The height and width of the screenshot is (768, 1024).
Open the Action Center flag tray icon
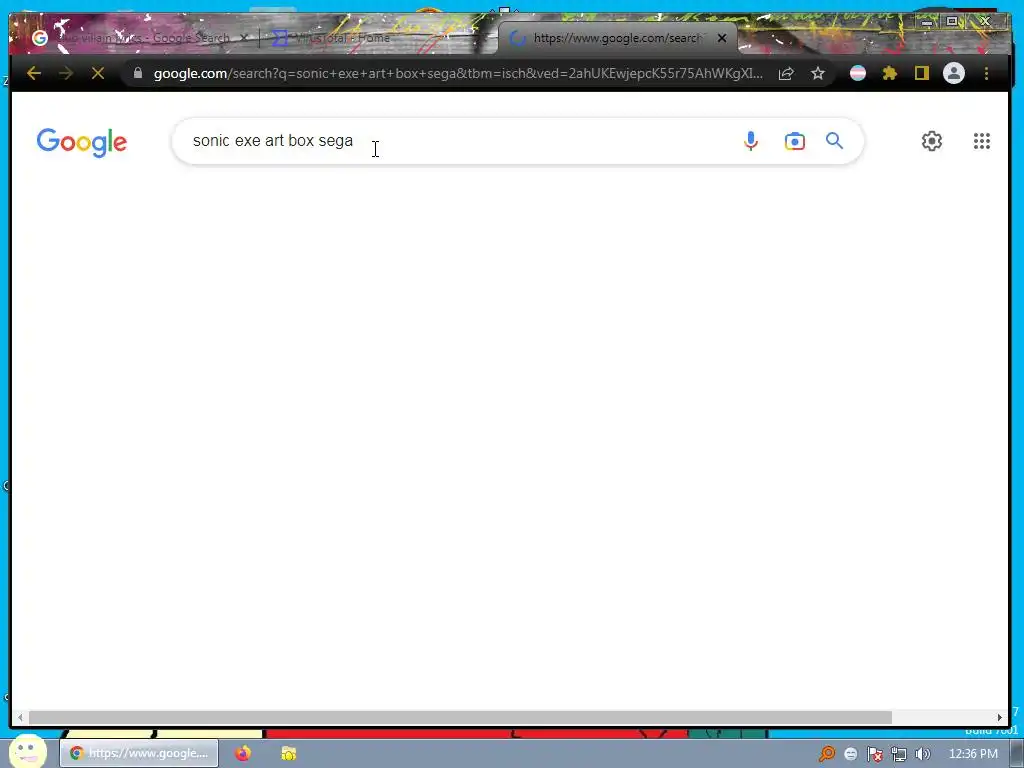click(874, 754)
